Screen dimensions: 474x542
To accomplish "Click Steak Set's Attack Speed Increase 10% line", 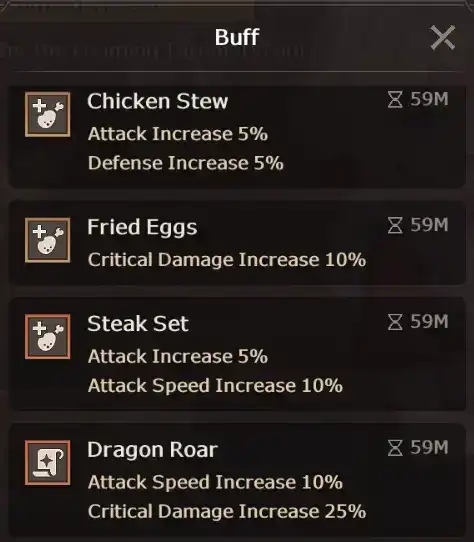I will coord(215,386).
